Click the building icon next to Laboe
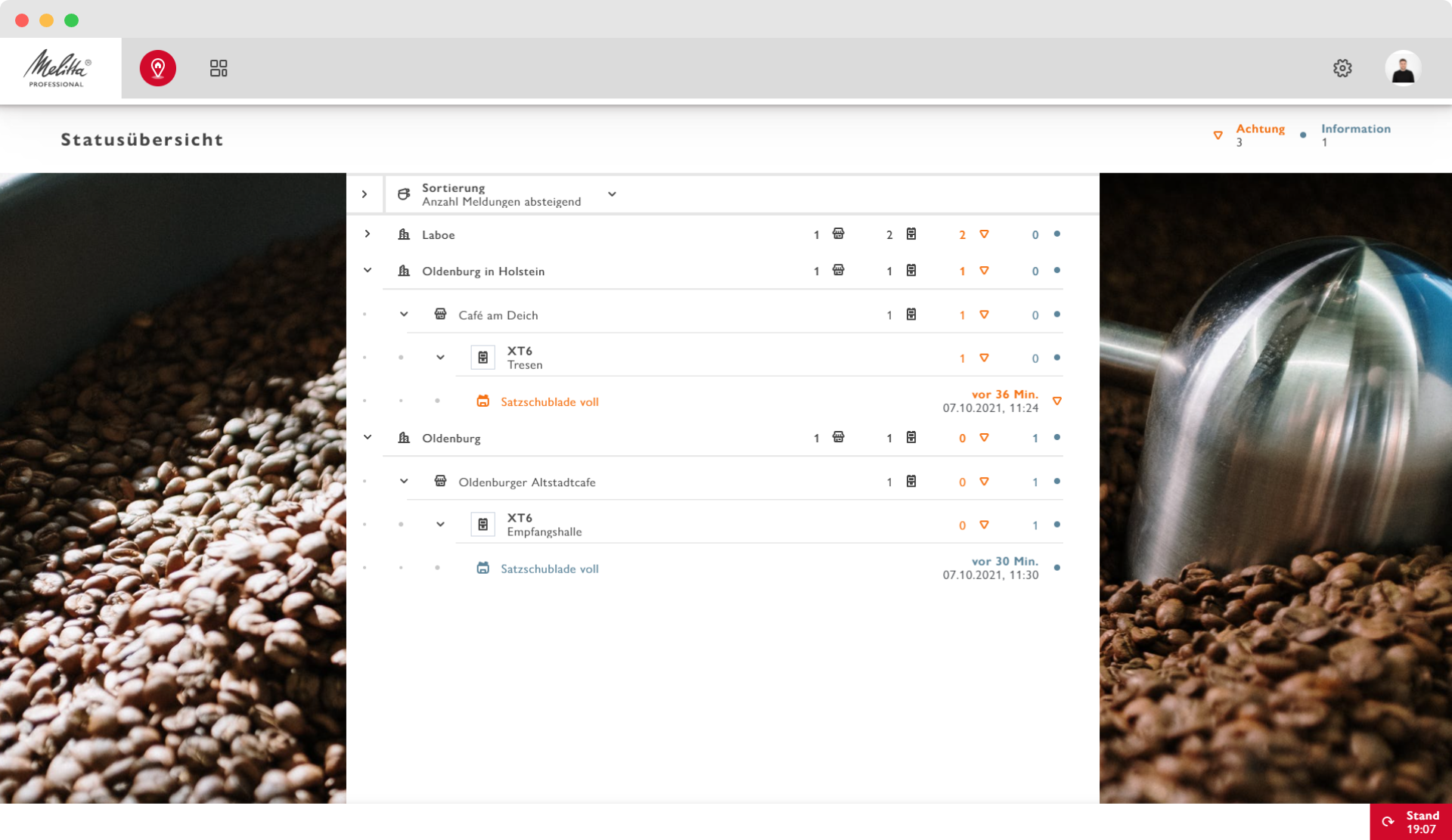The image size is (1452, 840). [x=404, y=234]
